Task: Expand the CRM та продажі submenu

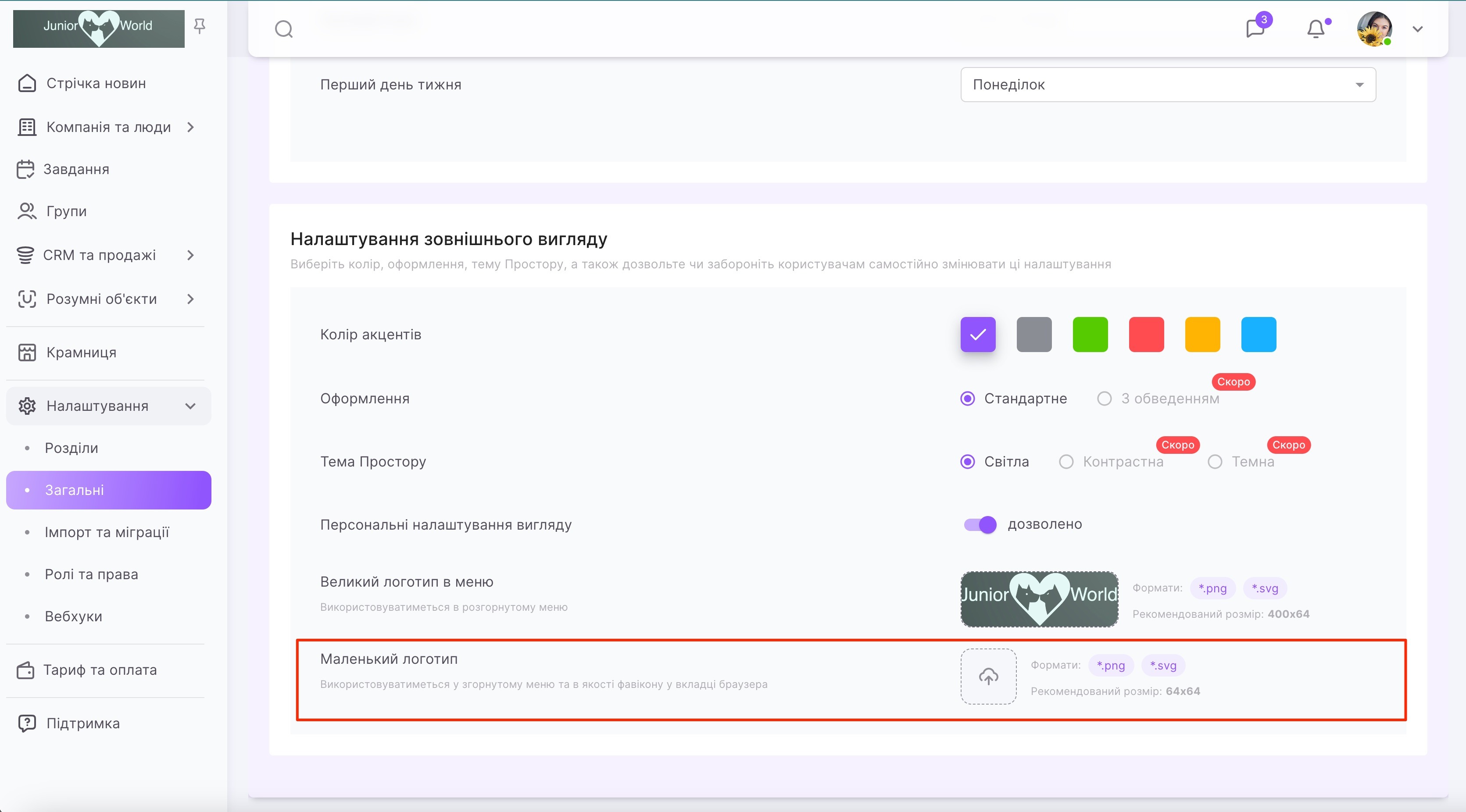Action: tap(191, 255)
